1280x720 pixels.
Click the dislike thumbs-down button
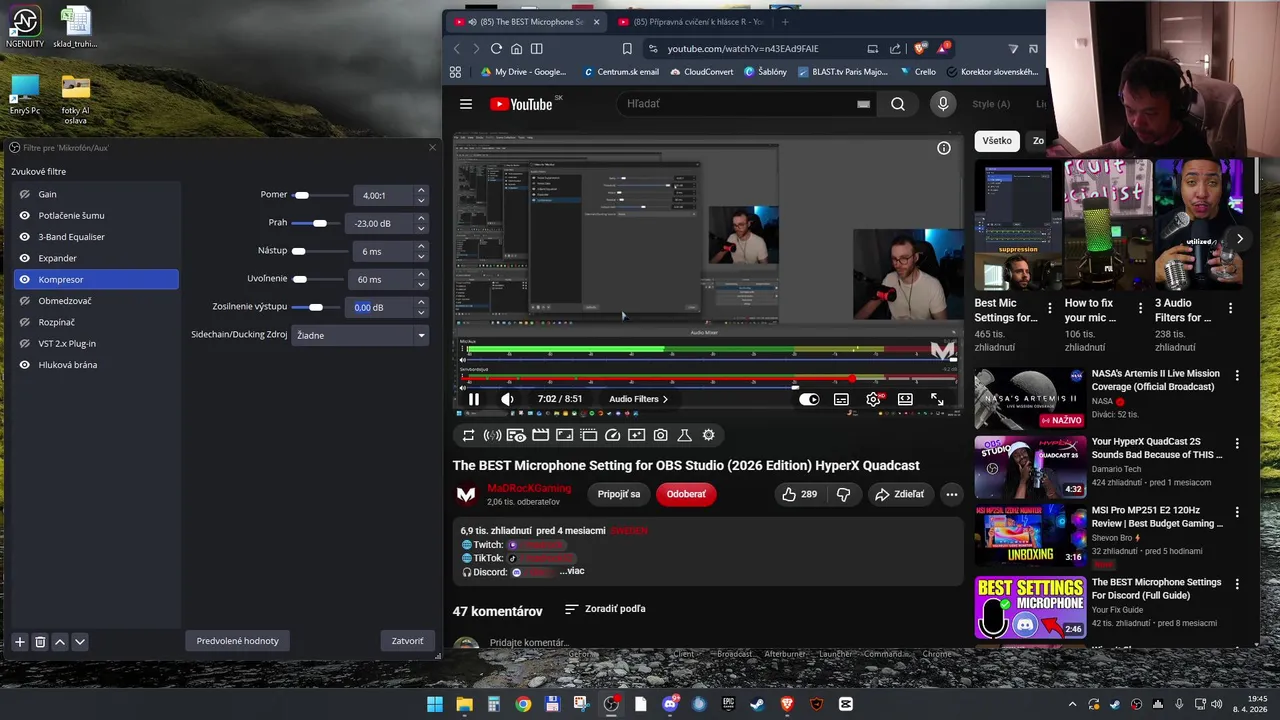(x=843, y=494)
